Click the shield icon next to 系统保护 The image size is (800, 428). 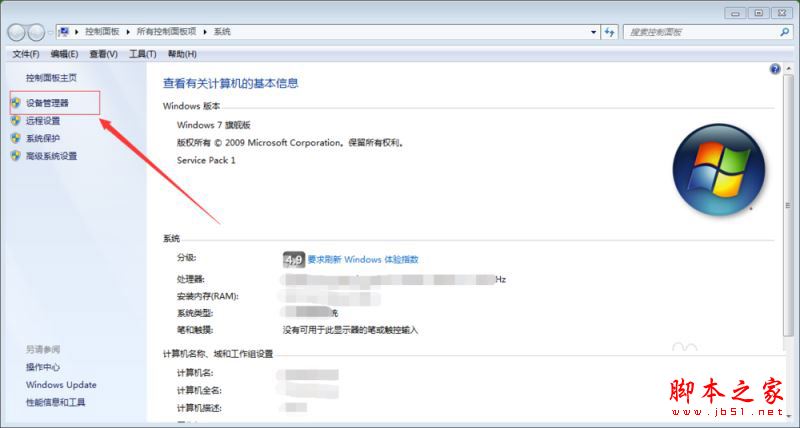16,138
